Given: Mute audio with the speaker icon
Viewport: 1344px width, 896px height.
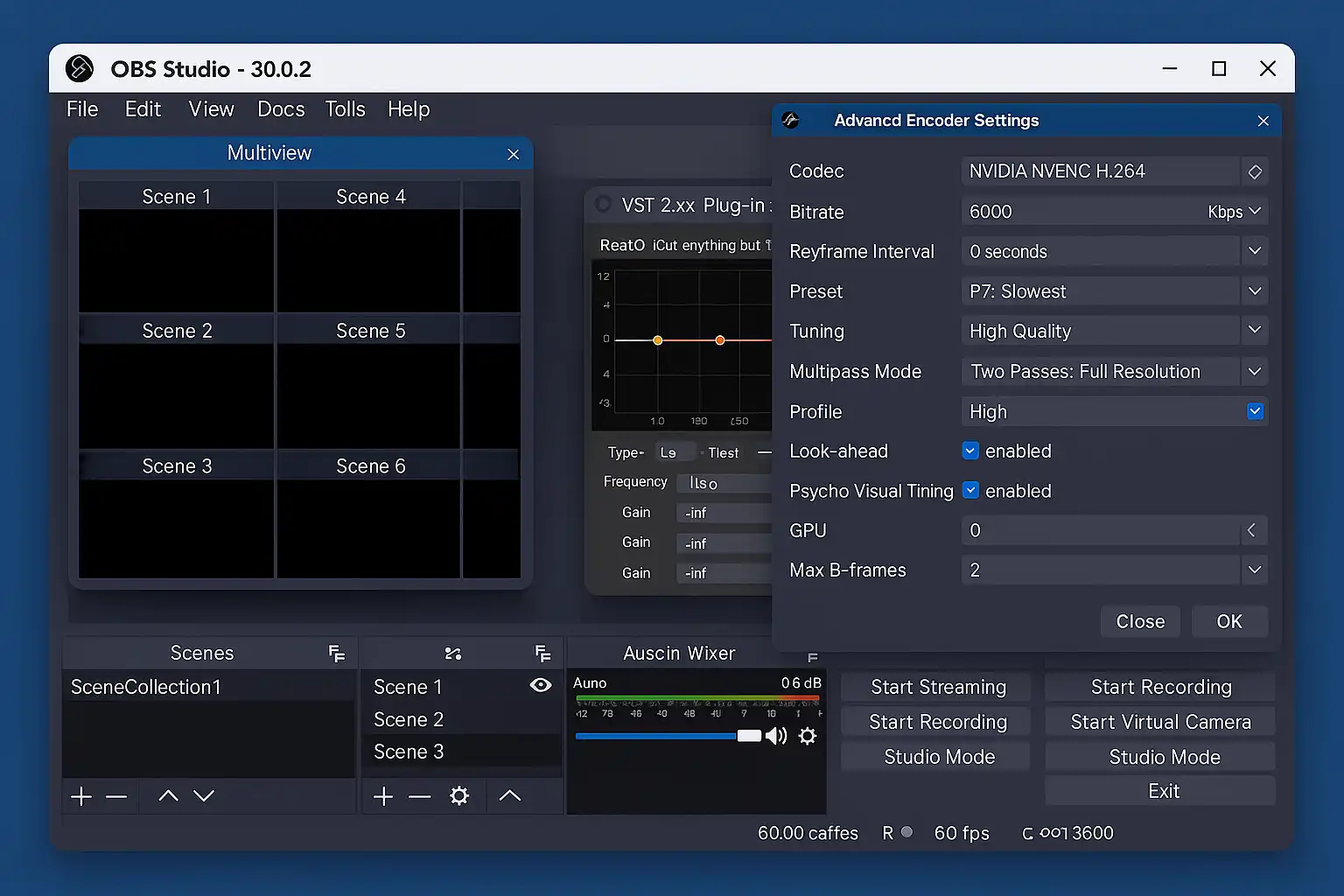Looking at the screenshot, I should (776, 736).
